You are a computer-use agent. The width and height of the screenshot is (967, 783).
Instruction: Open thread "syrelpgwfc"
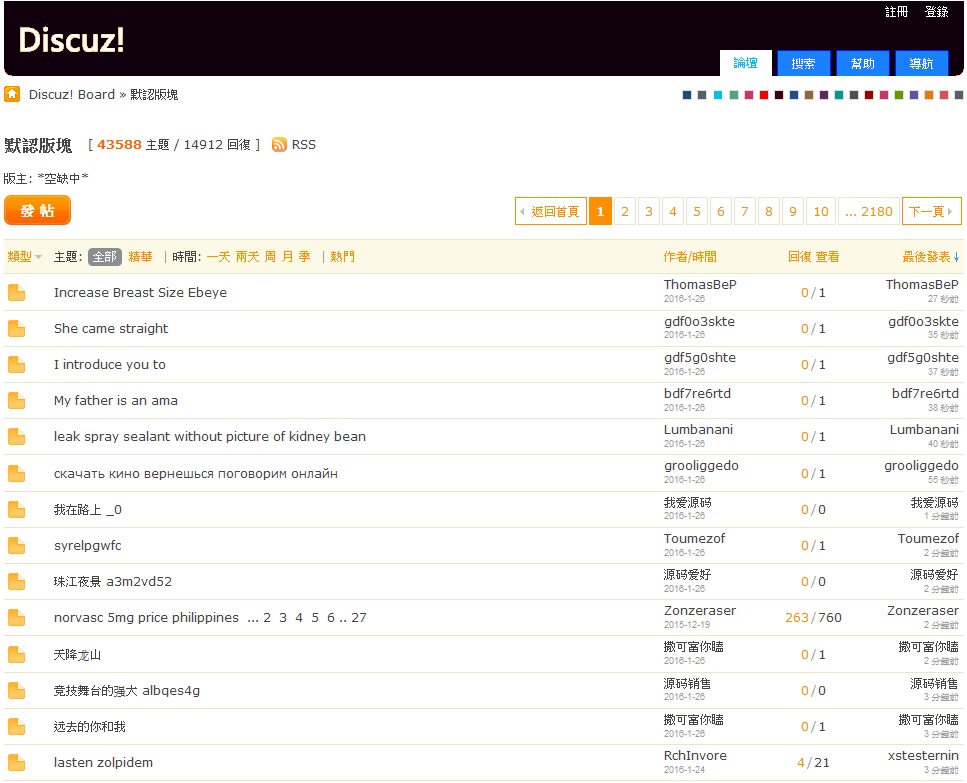coord(88,546)
